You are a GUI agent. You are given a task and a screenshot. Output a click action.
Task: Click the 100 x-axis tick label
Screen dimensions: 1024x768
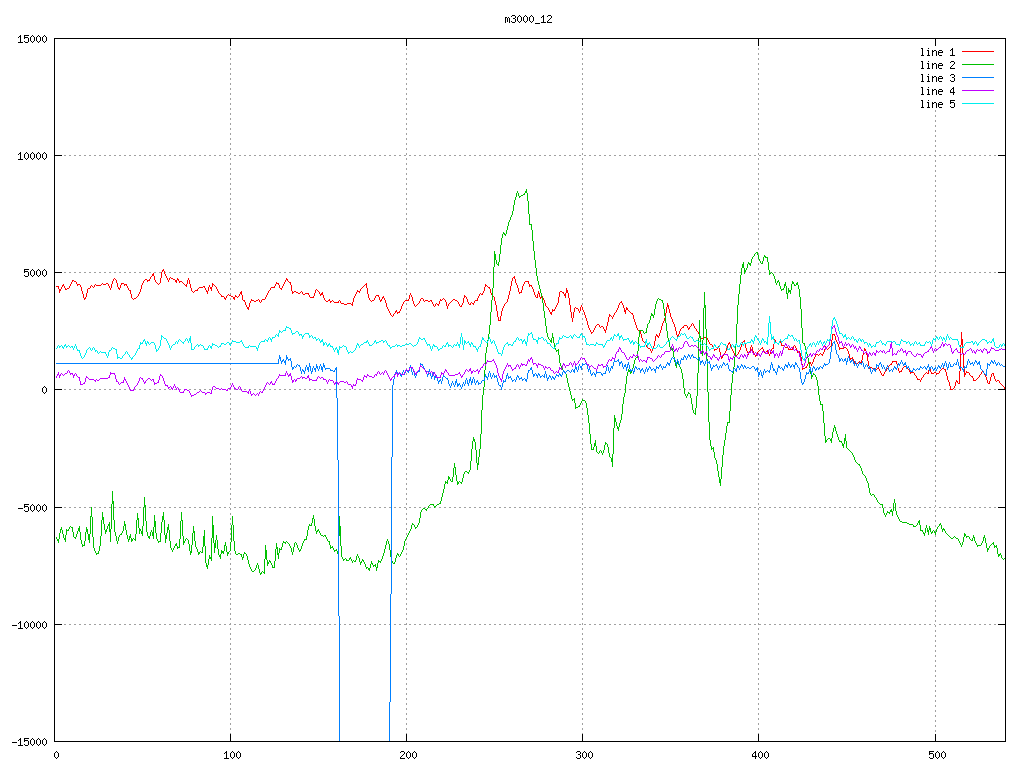click(x=231, y=755)
